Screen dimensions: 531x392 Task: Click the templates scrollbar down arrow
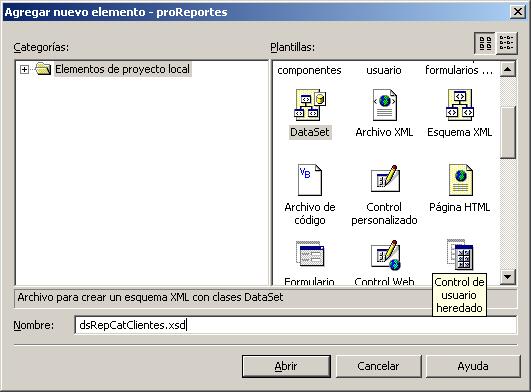507,277
